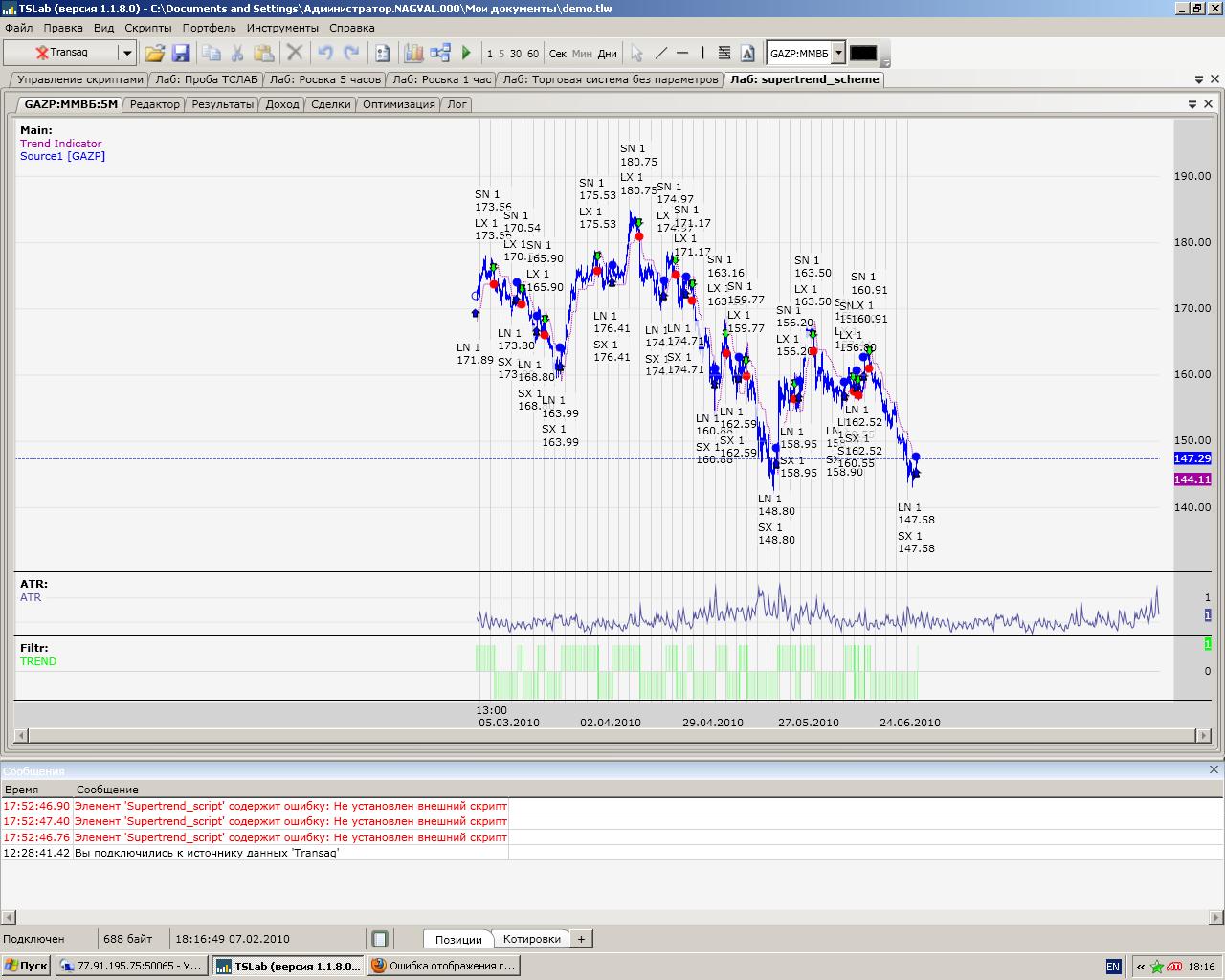1225x980 pixels.
Task: Click the Transaq connect button
Action: click(61, 53)
